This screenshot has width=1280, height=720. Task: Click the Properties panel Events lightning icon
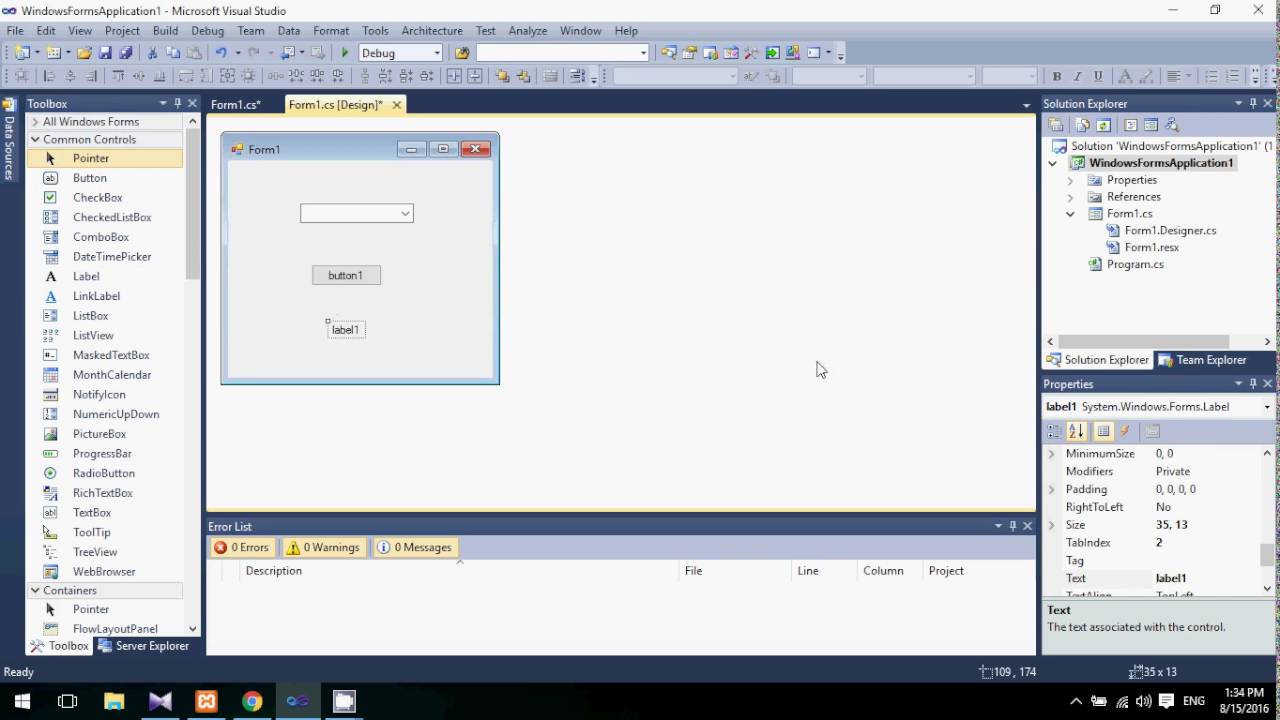pos(1124,431)
